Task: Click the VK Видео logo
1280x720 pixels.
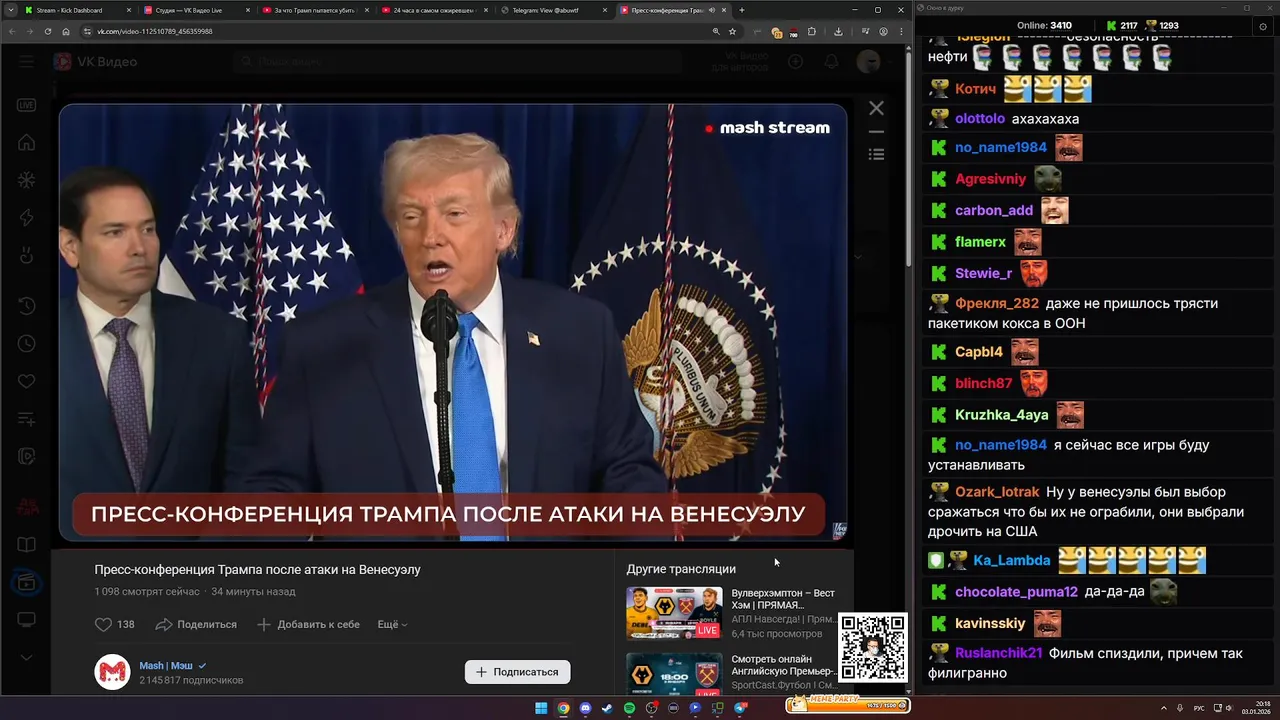Action: [96, 62]
